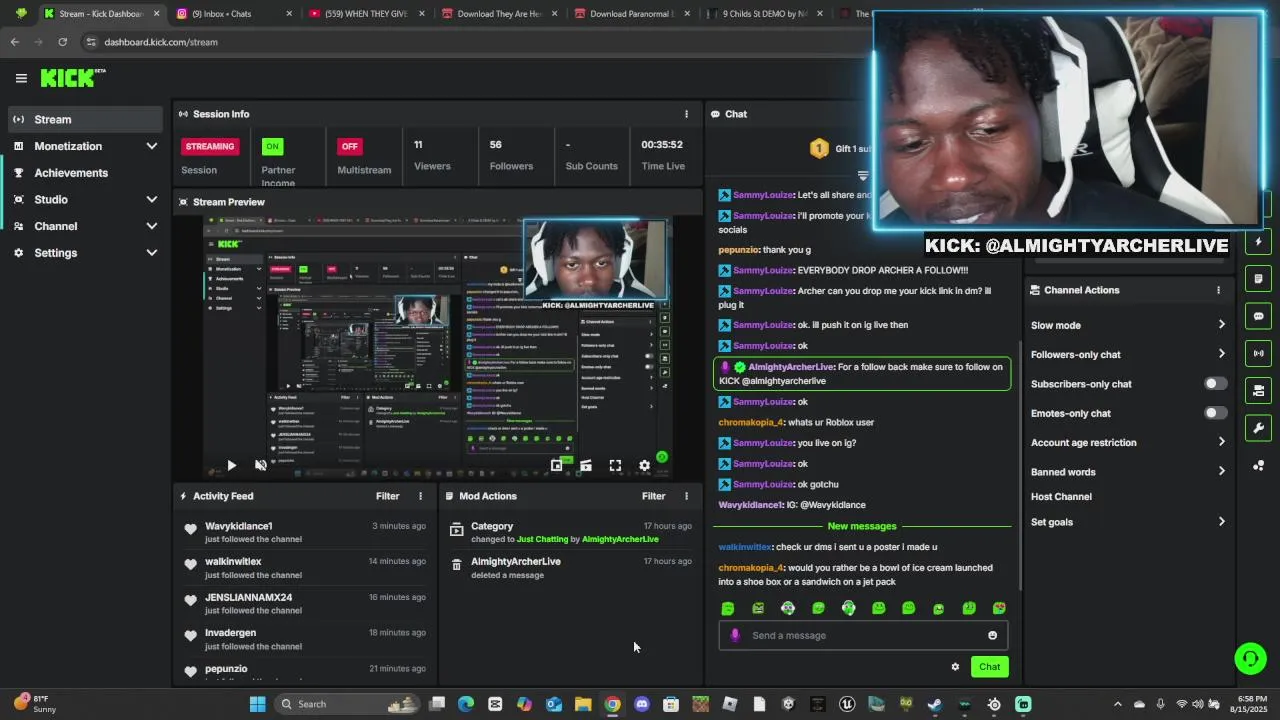Open the Set goals options arrow
1280x720 pixels.
[1221, 522]
